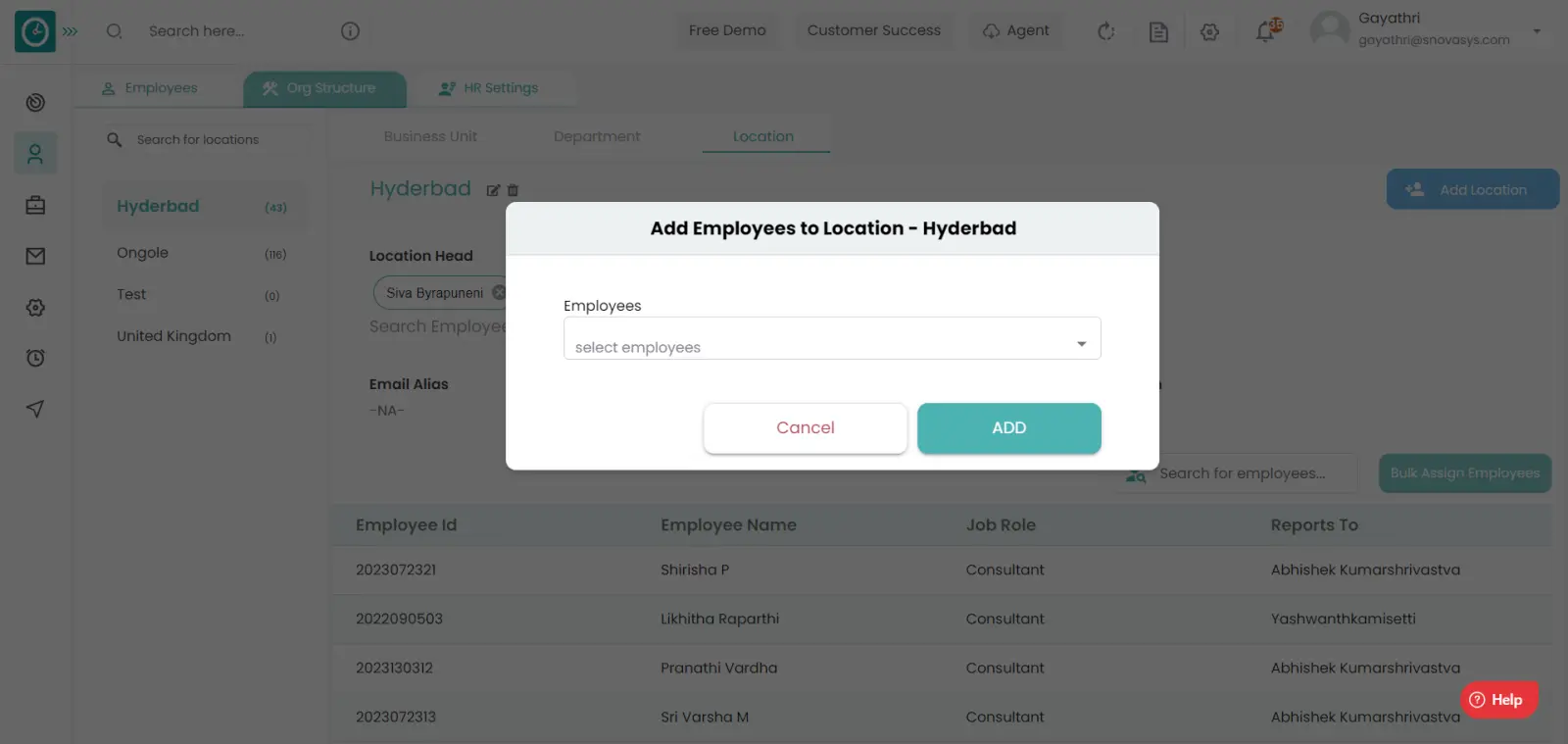The width and height of the screenshot is (1568, 744).
Task: Open the Business Unit sub-tab
Action: pyautogui.click(x=430, y=136)
